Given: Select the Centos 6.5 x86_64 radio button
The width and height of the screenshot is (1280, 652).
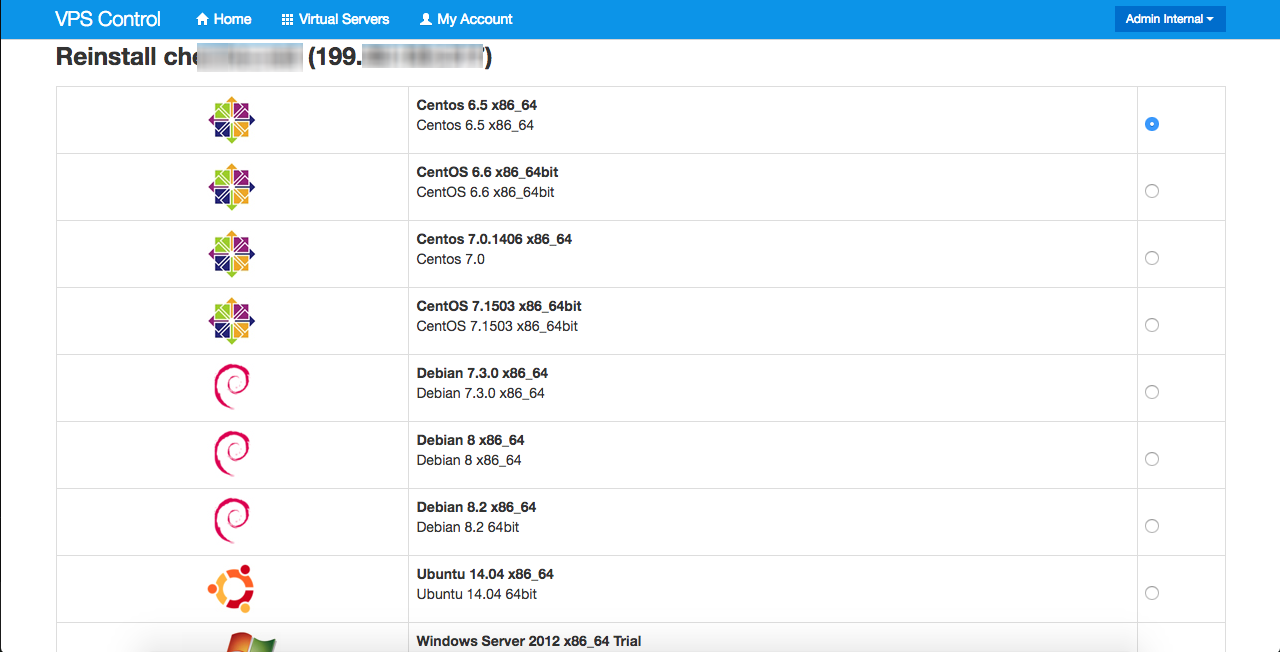Looking at the screenshot, I should pos(1152,124).
